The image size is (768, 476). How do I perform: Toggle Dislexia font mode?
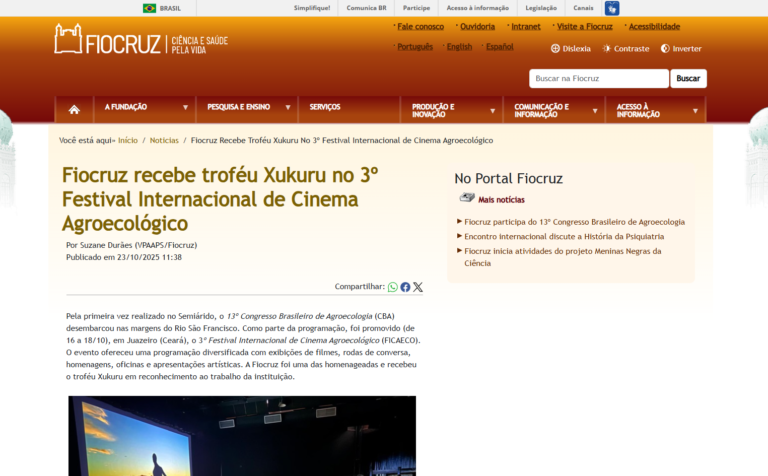coord(570,48)
